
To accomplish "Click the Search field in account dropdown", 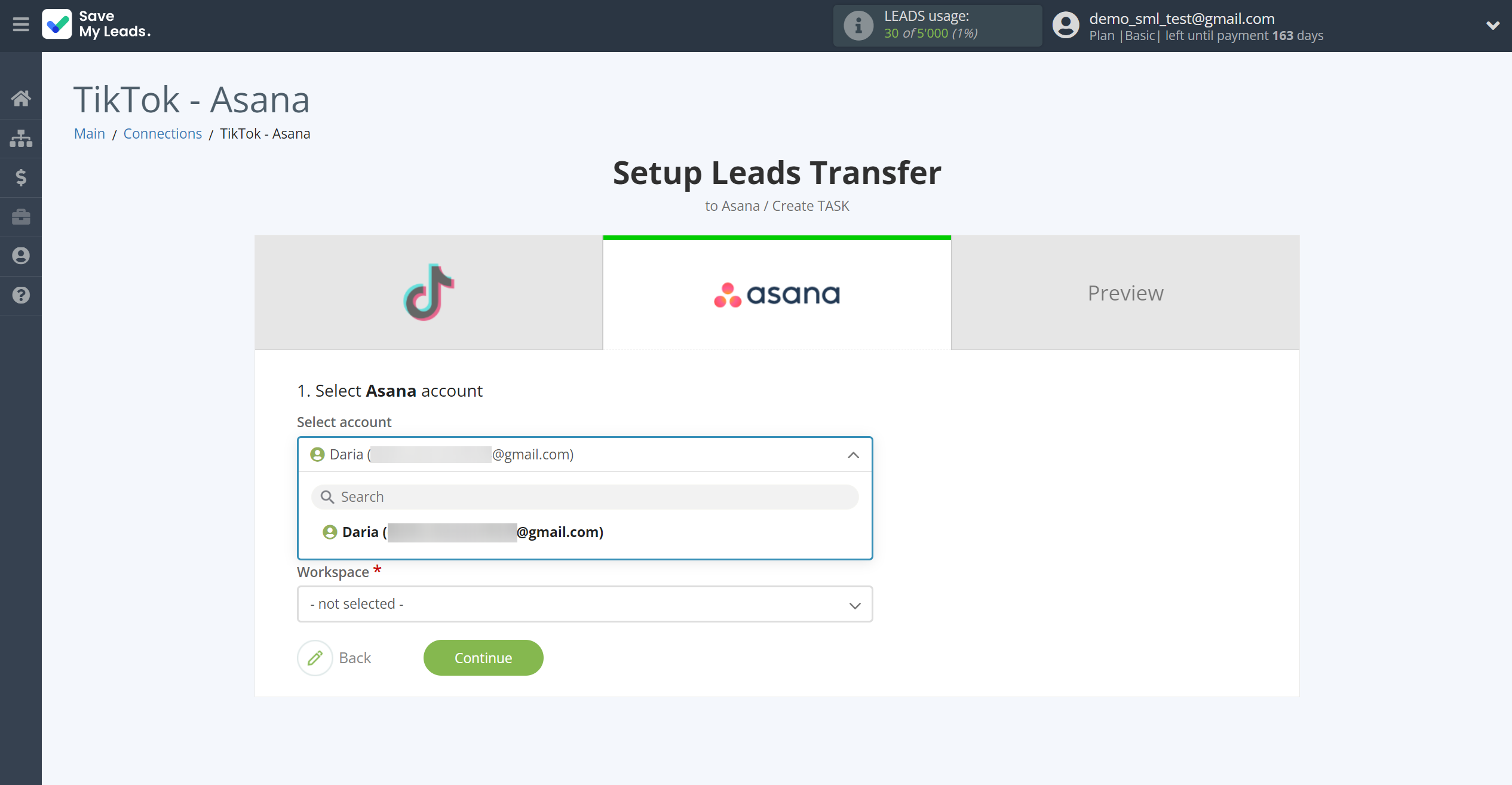I will [584, 496].
